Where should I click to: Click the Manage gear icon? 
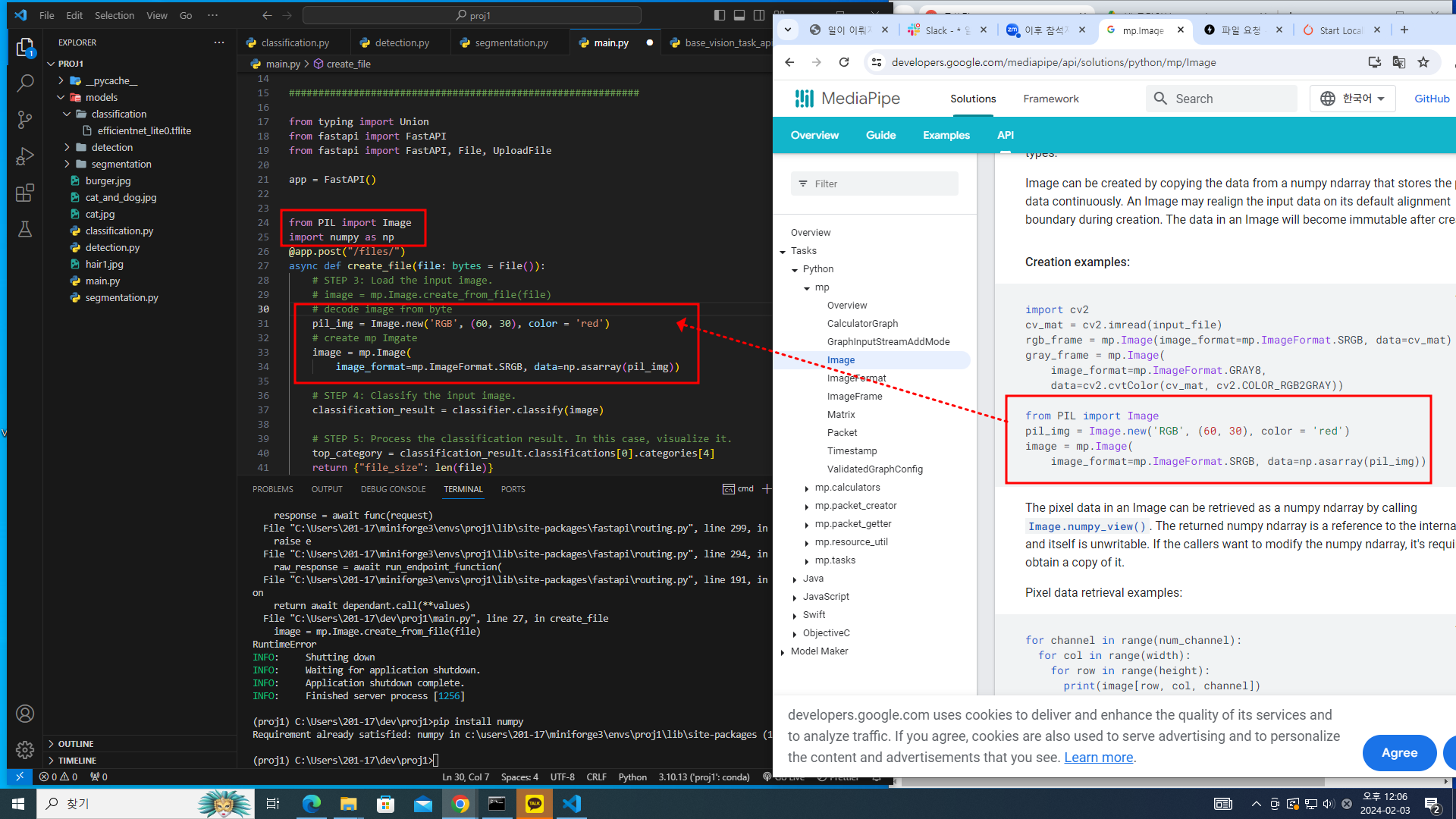[x=25, y=750]
